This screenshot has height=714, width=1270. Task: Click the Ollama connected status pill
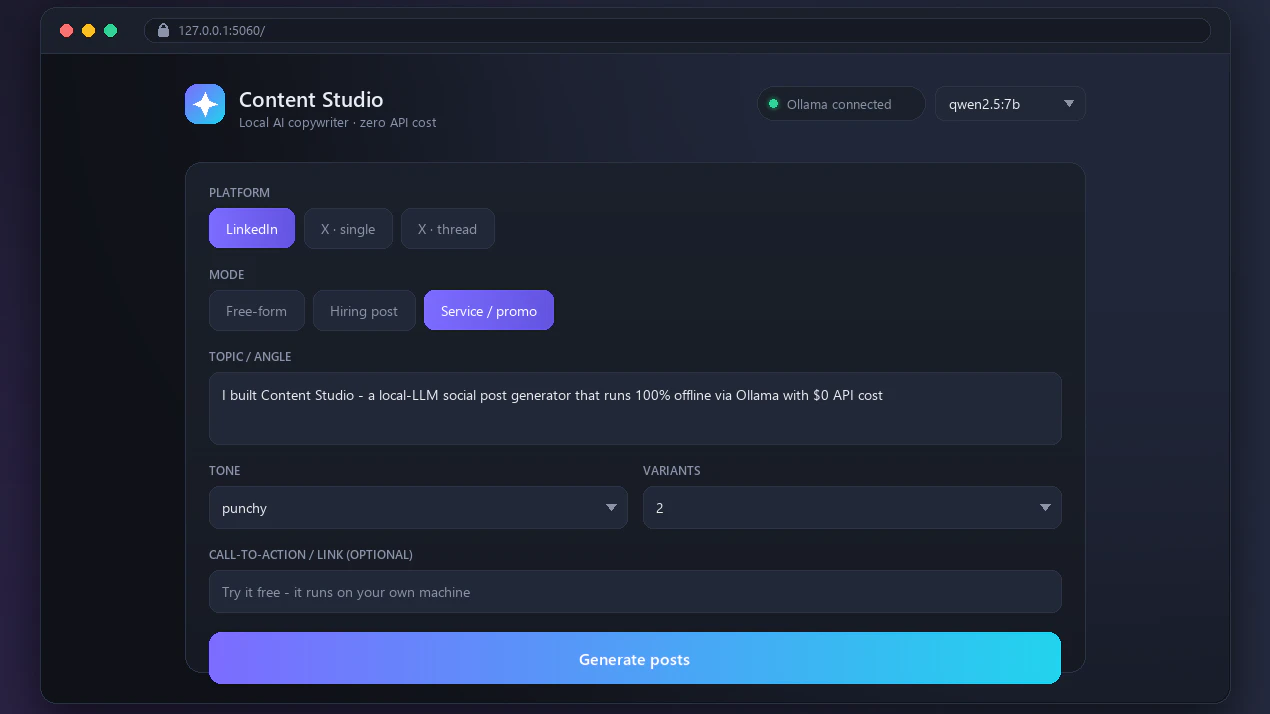click(x=841, y=104)
